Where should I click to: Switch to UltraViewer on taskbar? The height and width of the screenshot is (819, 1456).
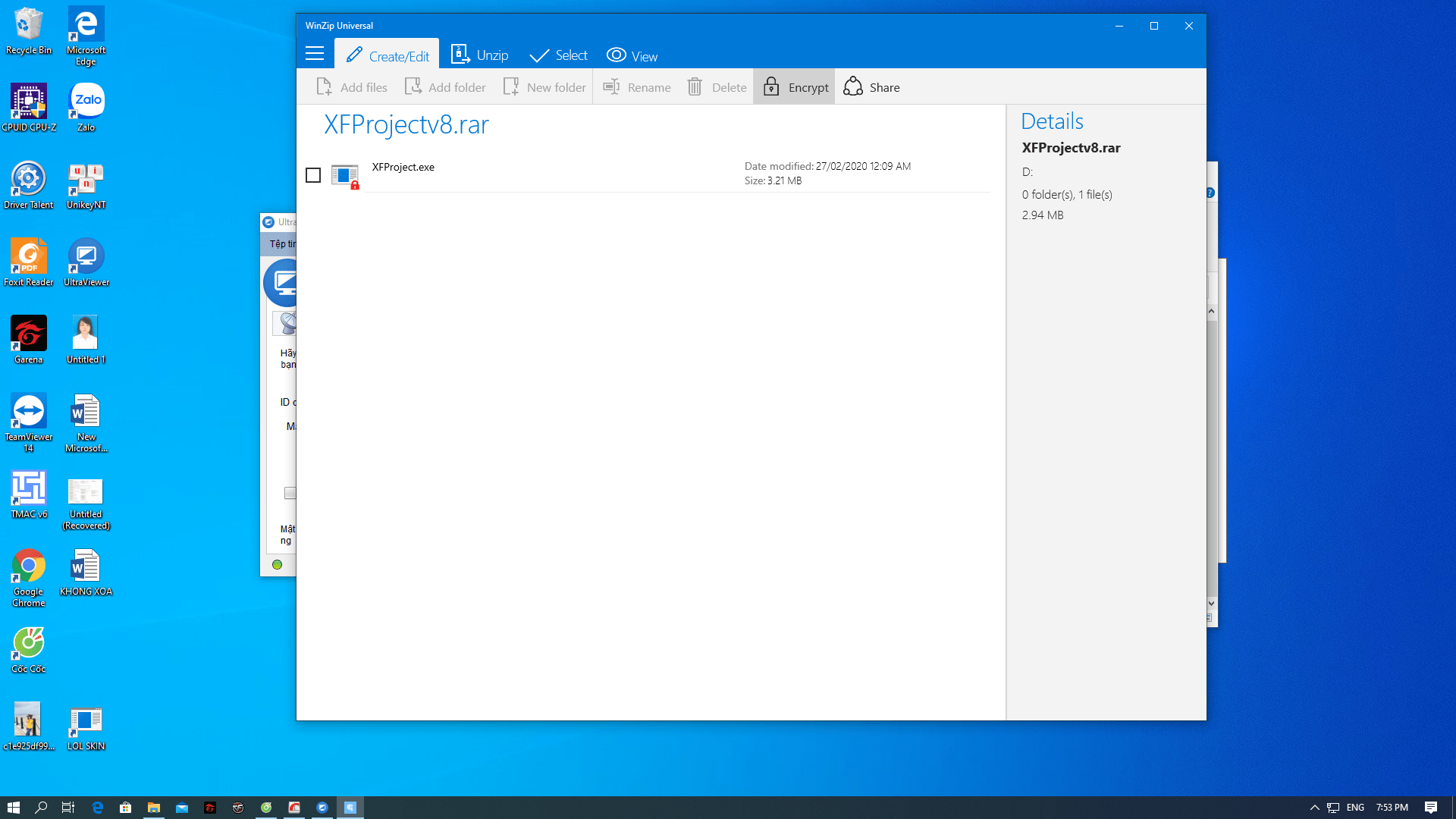click(322, 808)
